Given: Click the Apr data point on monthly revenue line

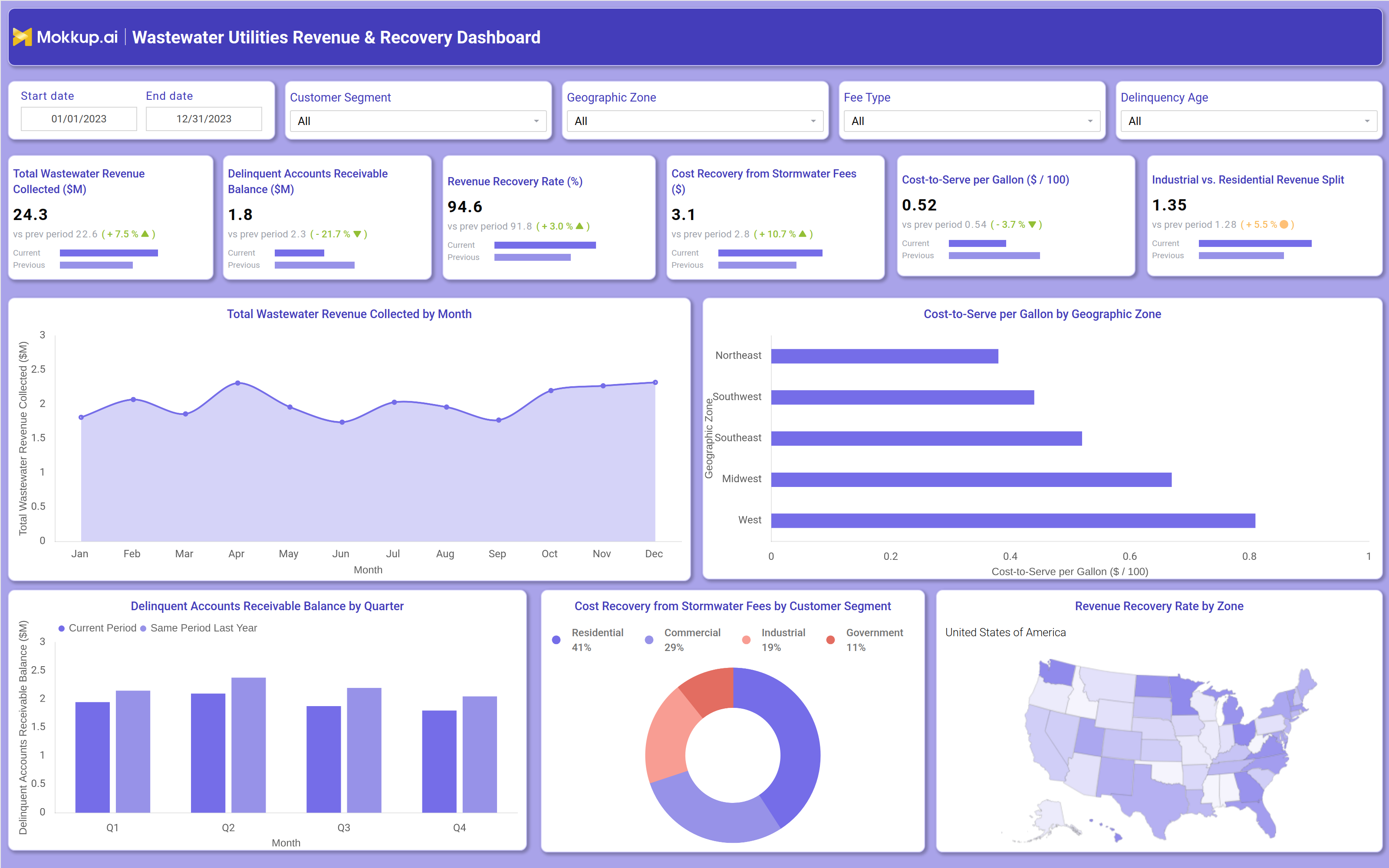Looking at the screenshot, I should click(237, 383).
